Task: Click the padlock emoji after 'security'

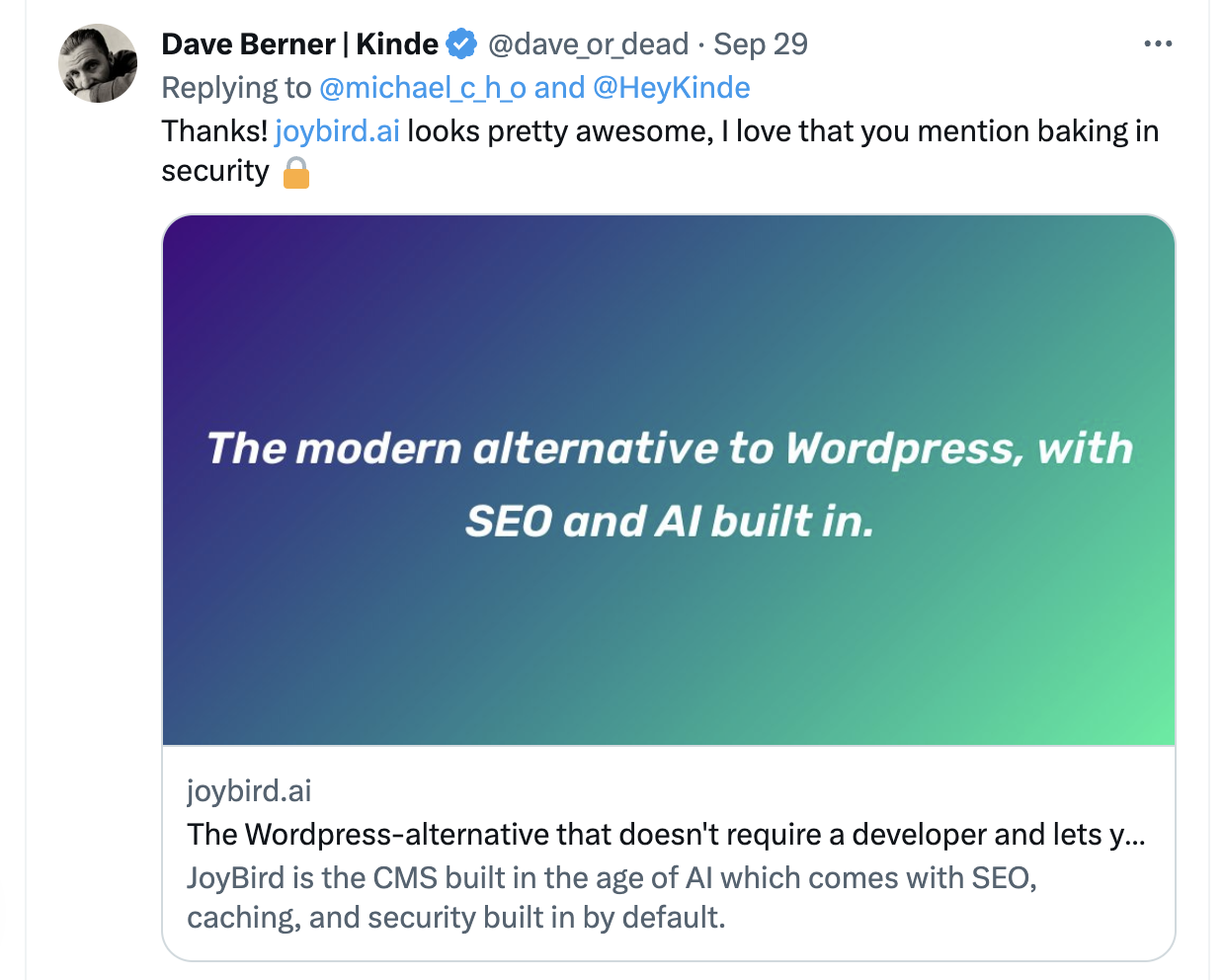Action: (296, 174)
